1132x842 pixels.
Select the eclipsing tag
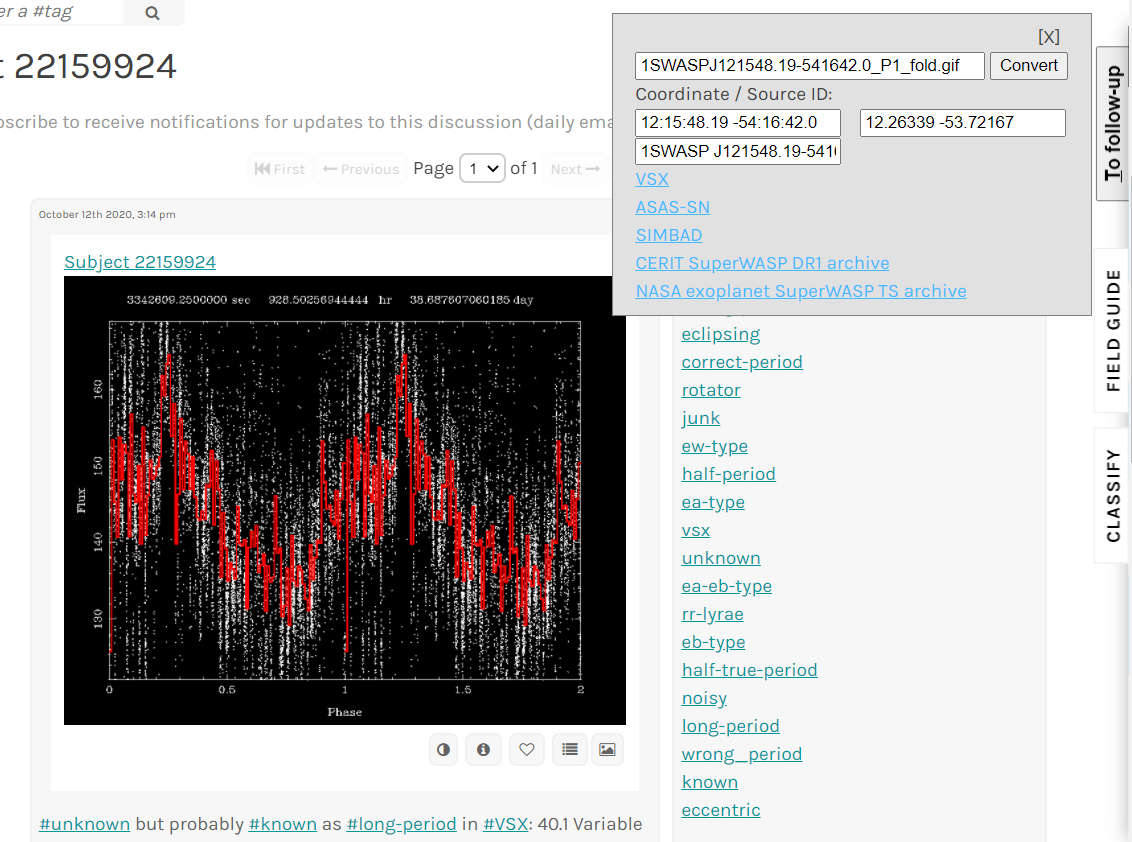[720, 334]
